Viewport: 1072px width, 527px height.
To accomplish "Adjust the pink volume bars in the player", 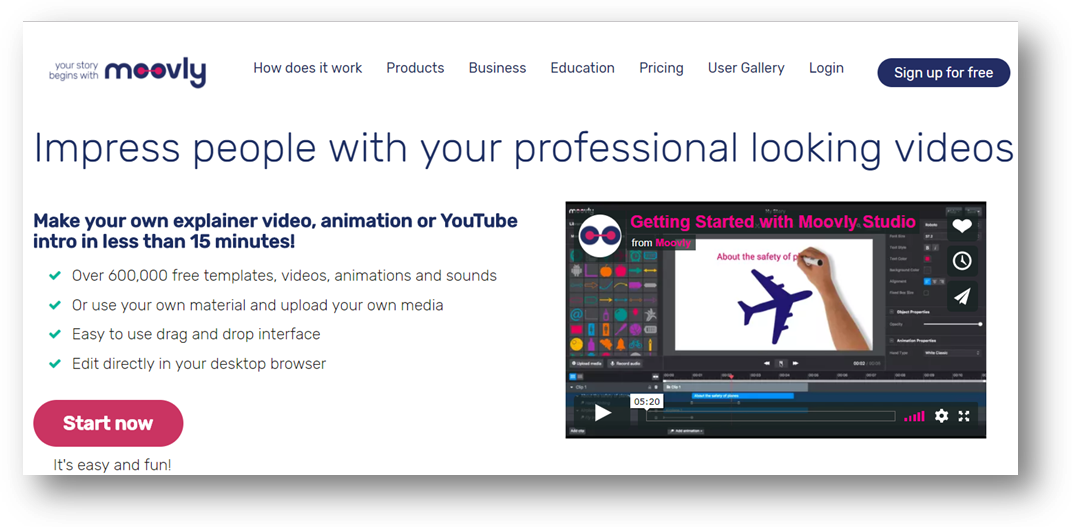I will click(x=914, y=416).
